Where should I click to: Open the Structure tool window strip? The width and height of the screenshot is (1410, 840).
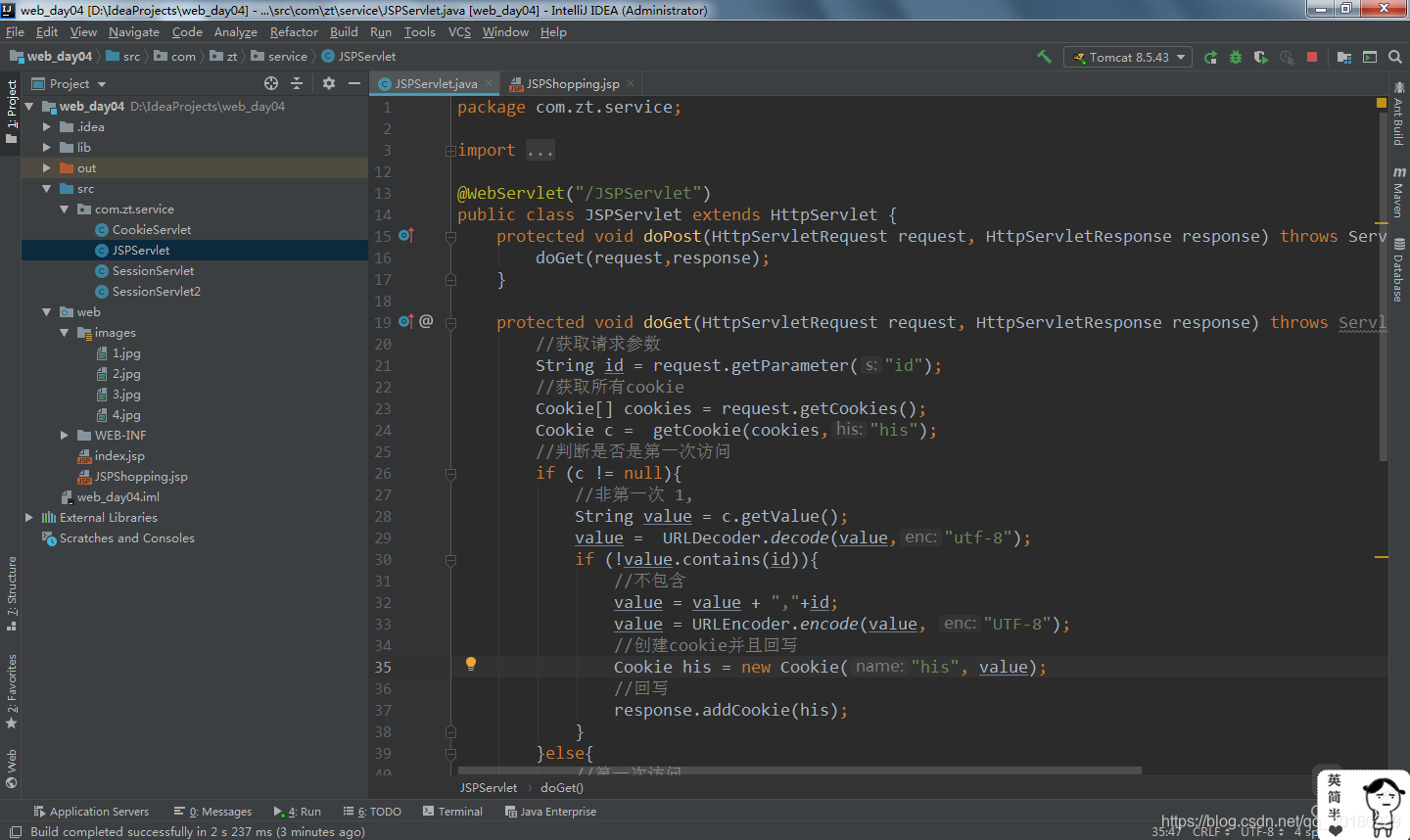coord(11,593)
